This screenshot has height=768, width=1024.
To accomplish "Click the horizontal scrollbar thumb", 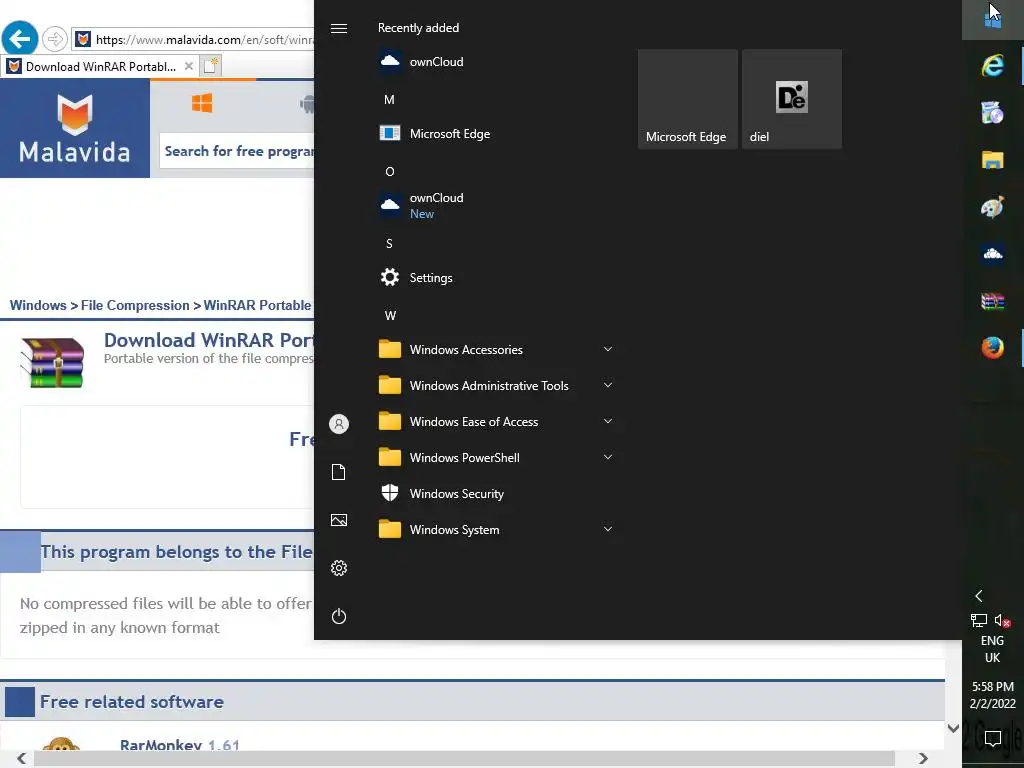I will [464, 758].
